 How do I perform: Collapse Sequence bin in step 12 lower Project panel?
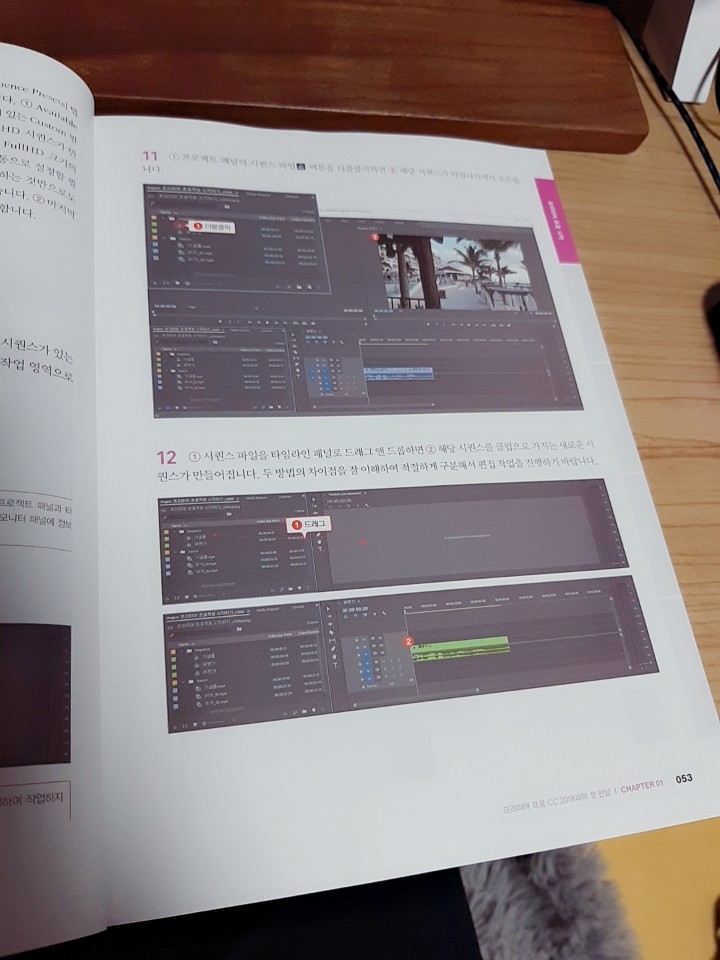point(182,651)
